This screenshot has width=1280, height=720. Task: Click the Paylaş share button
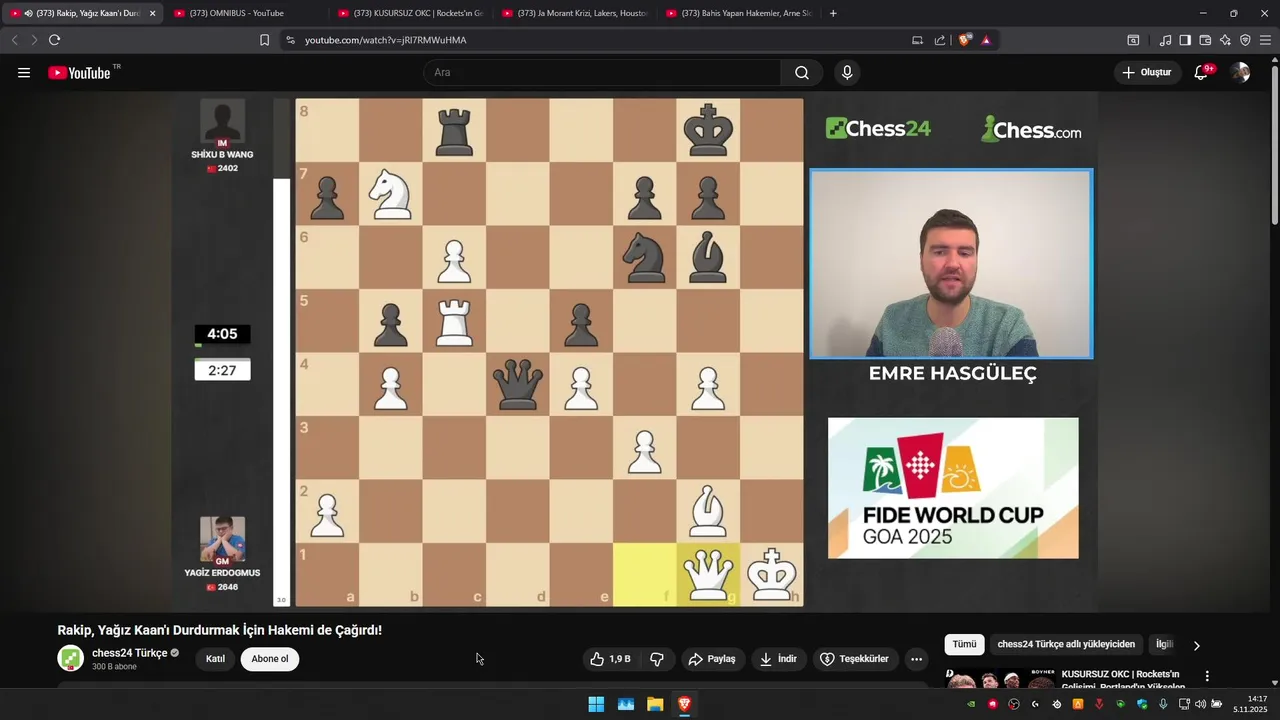[x=712, y=659]
